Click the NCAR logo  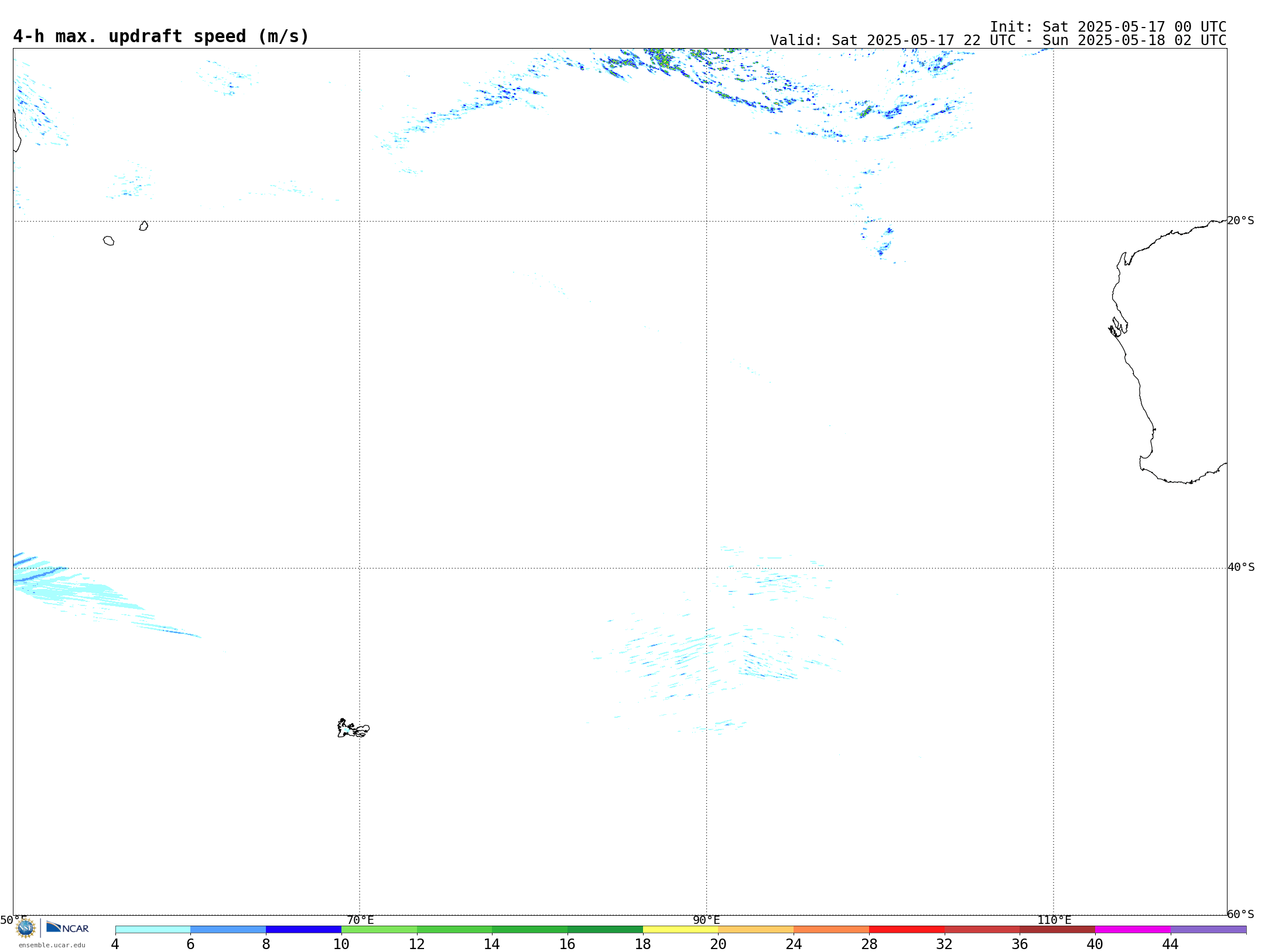(x=67, y=927)
